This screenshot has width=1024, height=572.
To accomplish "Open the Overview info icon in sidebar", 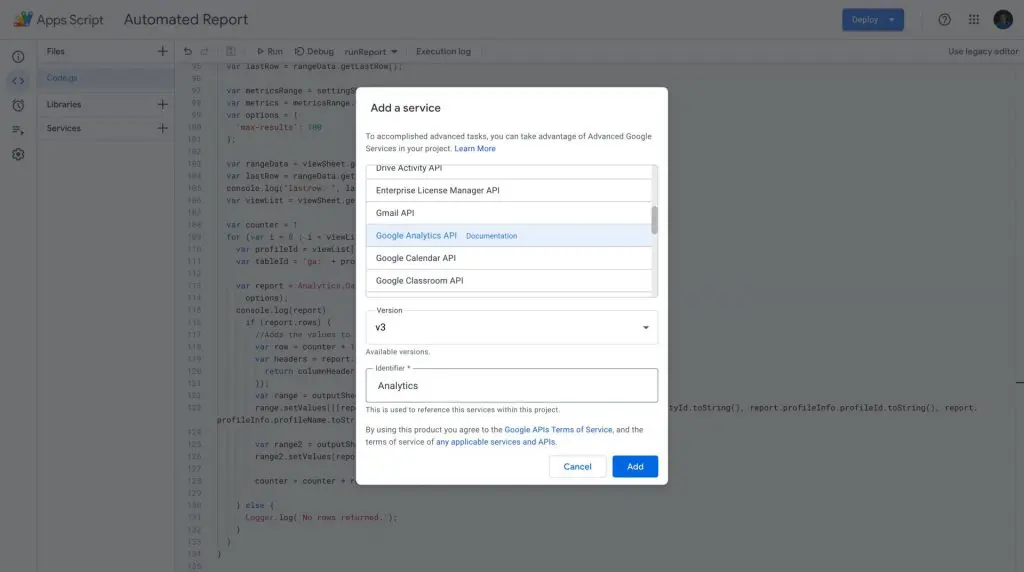I will pyautogui.click(x=18, y=57).
